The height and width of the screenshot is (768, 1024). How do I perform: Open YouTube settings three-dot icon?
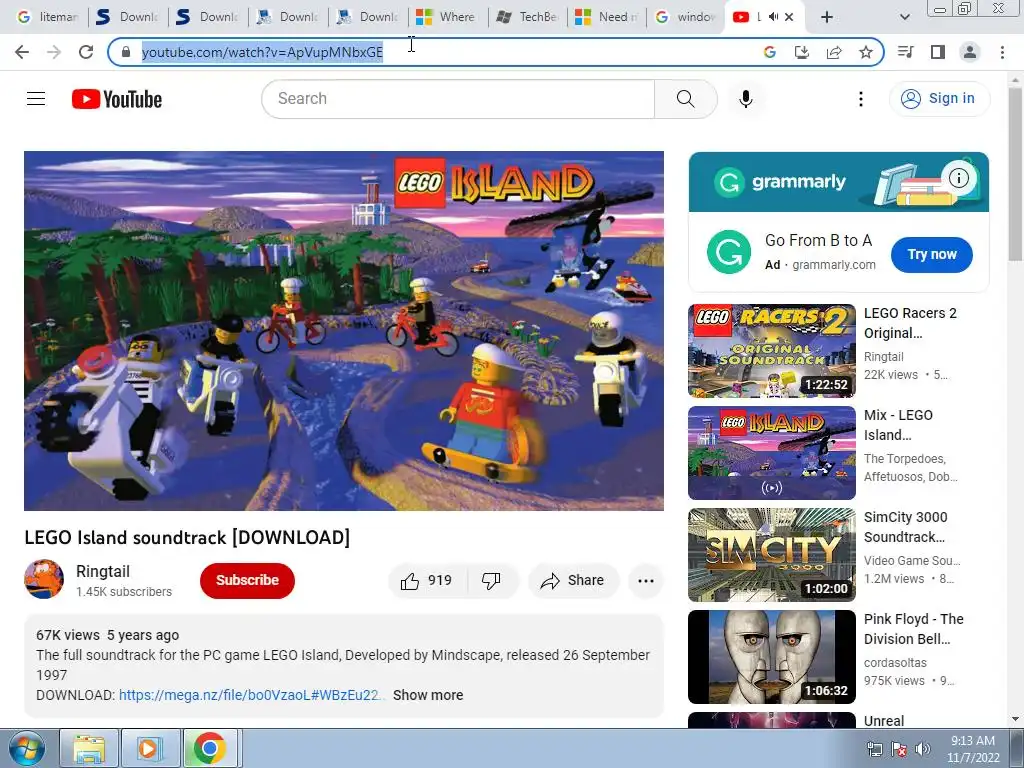click(861, 99)
